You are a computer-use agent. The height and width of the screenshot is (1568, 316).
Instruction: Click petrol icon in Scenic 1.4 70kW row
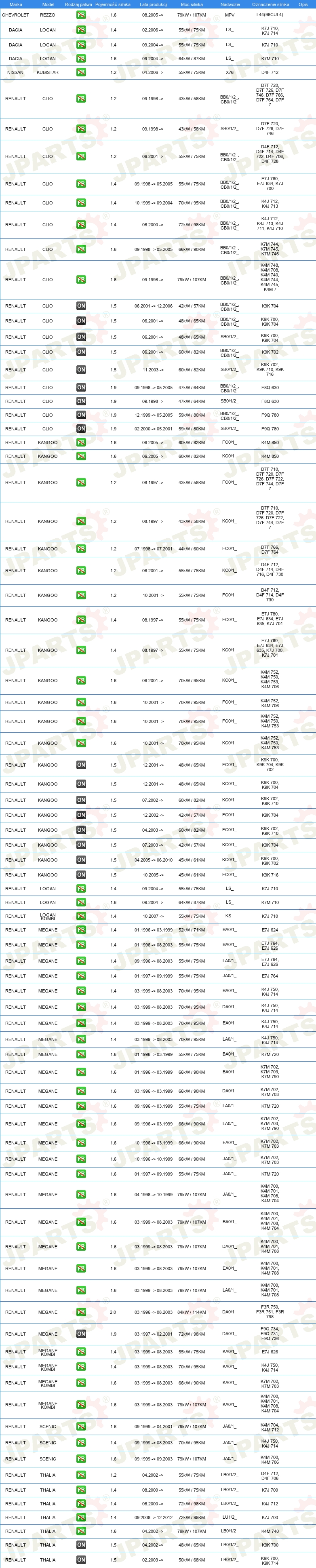coord(81,1443)
